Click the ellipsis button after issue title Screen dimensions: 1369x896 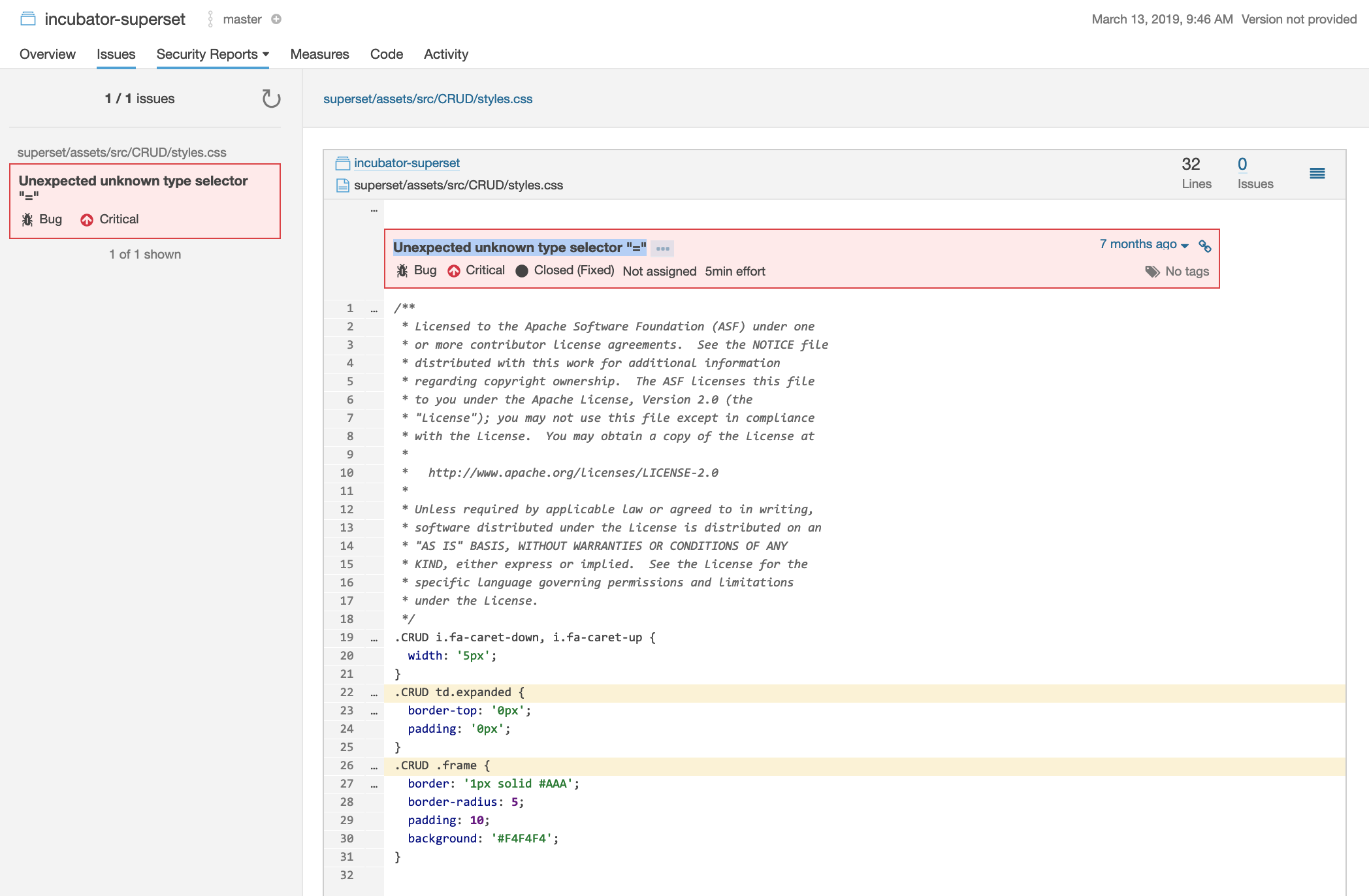[663, 248]
